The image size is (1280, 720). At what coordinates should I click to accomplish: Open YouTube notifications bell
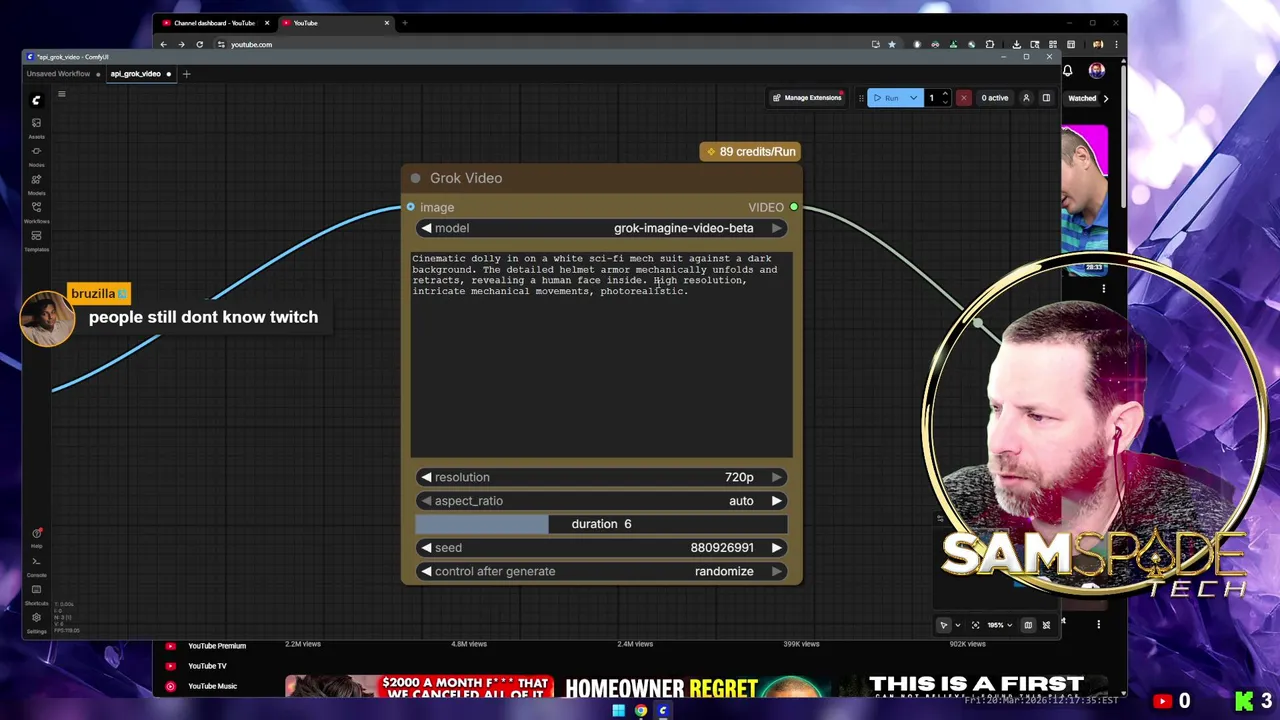1067,71
